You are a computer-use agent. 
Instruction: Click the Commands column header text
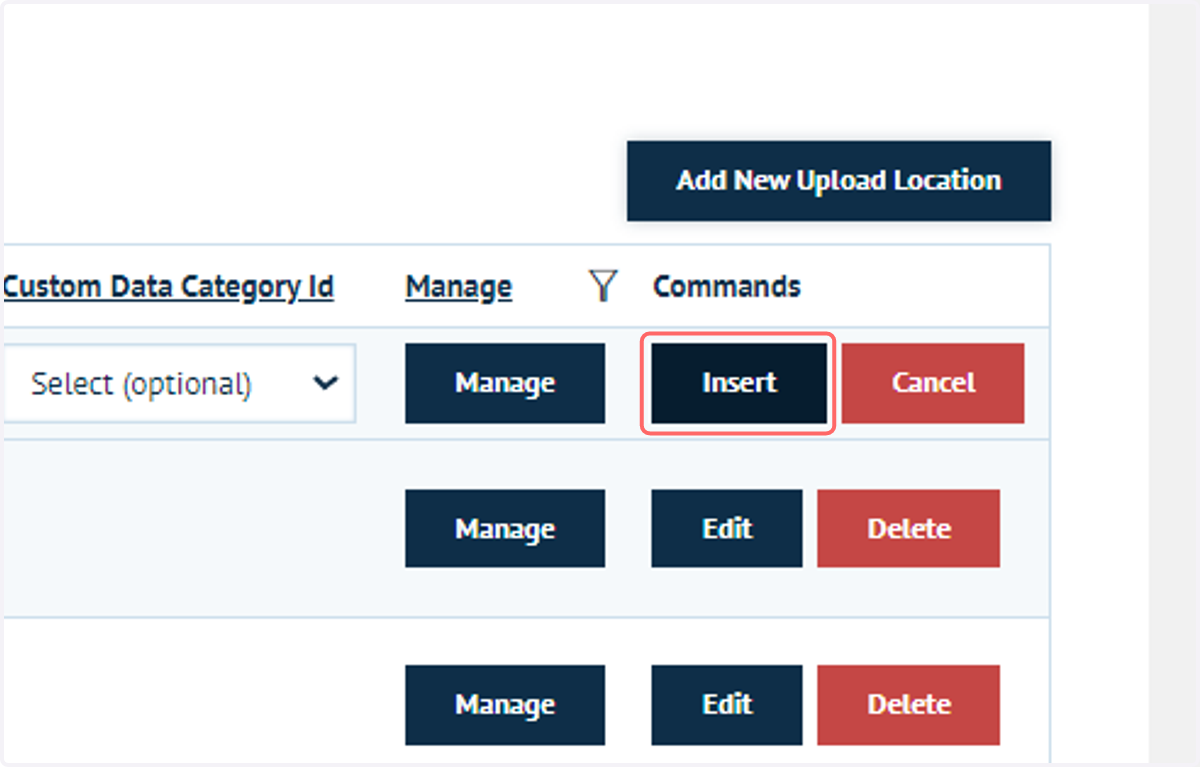click(x=727, y=287)
